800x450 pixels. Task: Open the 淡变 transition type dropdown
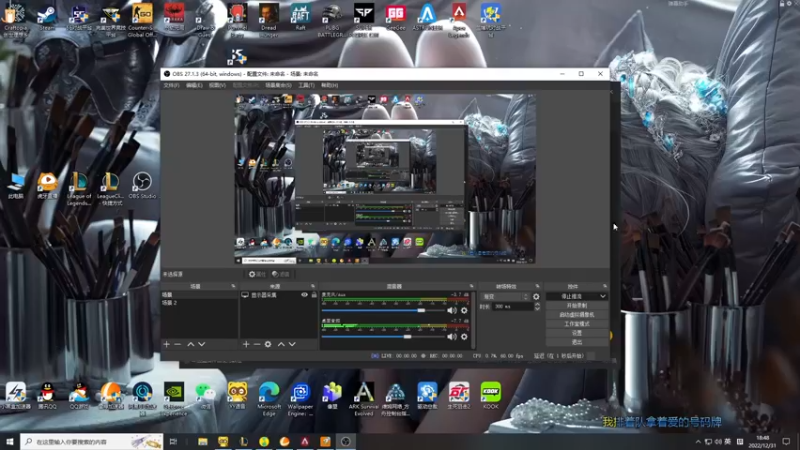point(505,296)
